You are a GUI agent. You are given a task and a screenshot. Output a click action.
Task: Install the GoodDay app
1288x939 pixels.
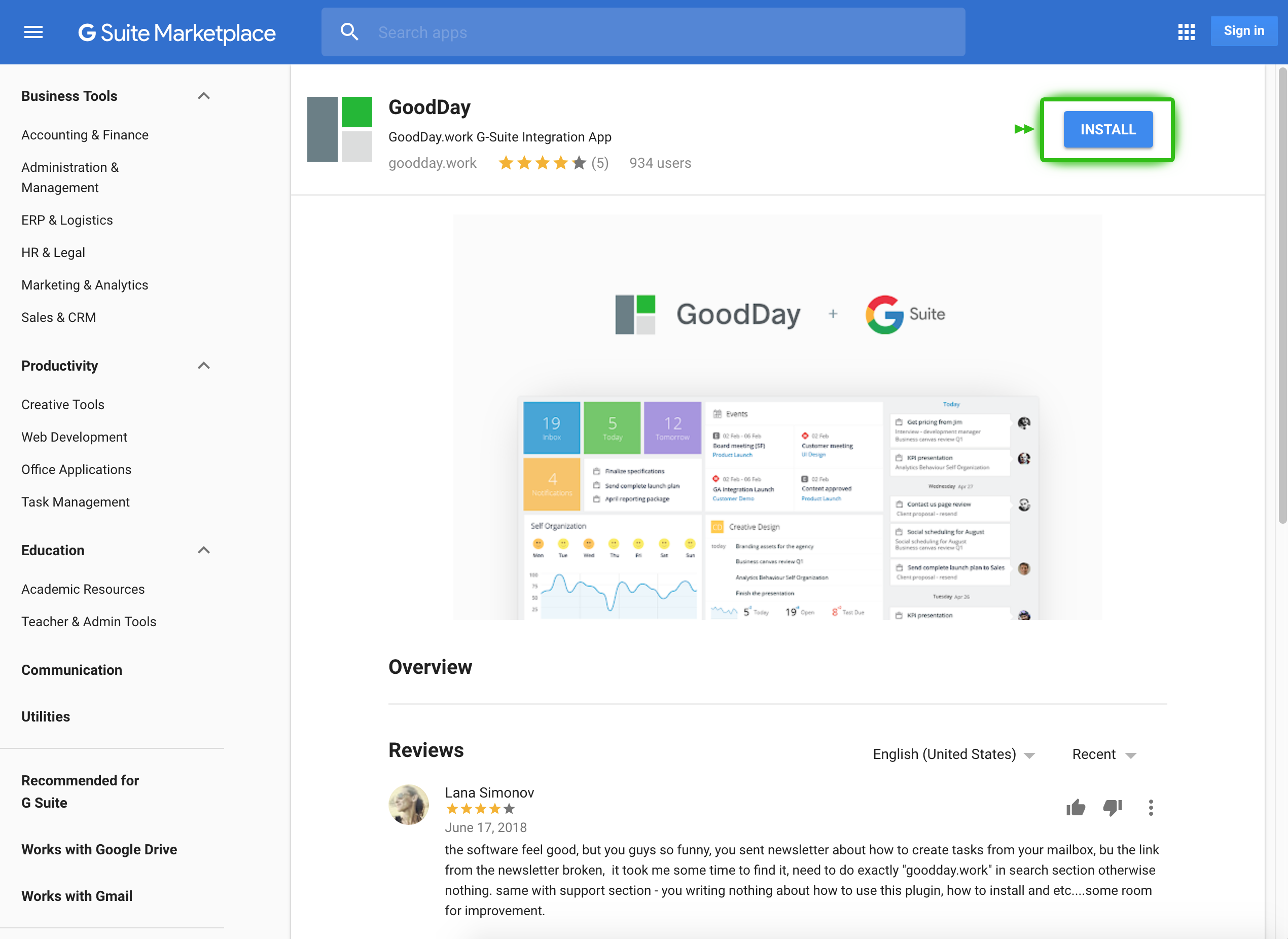point(1108,130)
